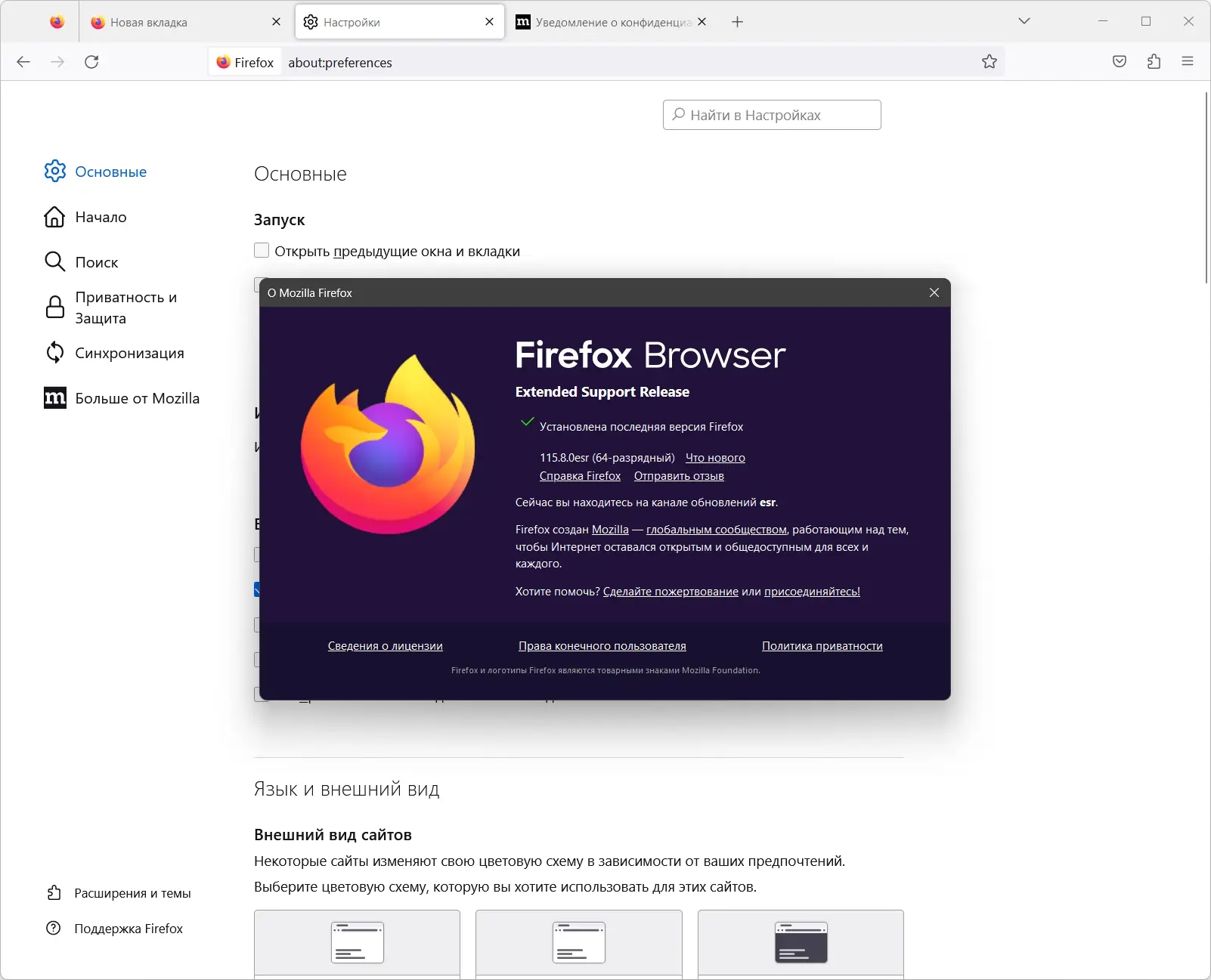Click the Найти в Настройках search field
The width and height of the screenshot is (1211, 980).
[x=771, y=114]
